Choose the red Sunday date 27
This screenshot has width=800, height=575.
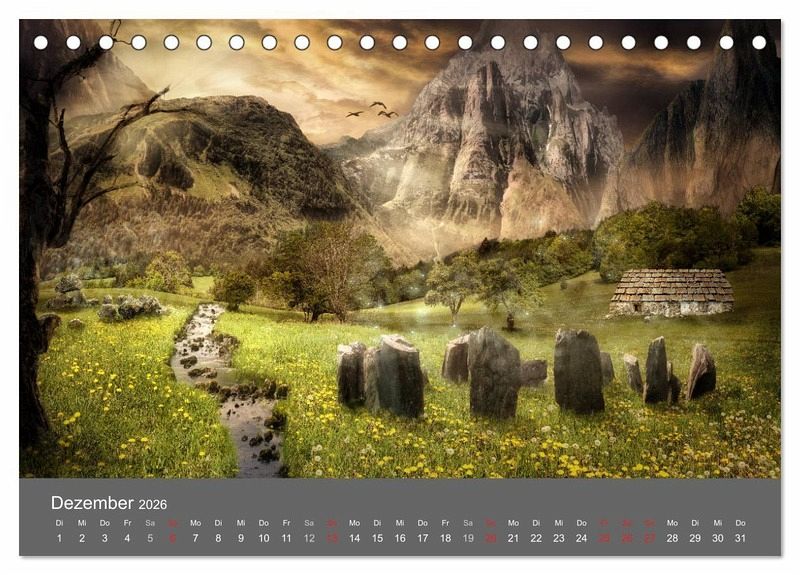(649, 538)
